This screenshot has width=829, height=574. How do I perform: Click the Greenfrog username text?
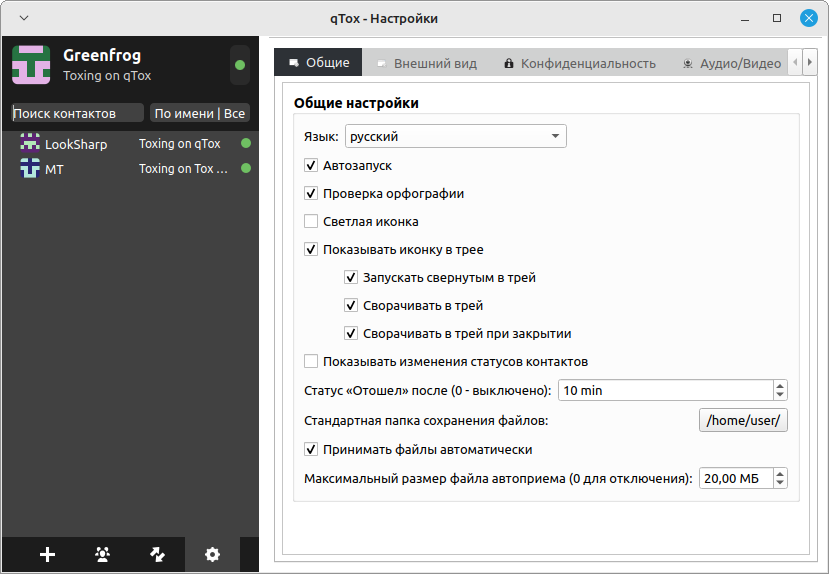pos(102,55)
